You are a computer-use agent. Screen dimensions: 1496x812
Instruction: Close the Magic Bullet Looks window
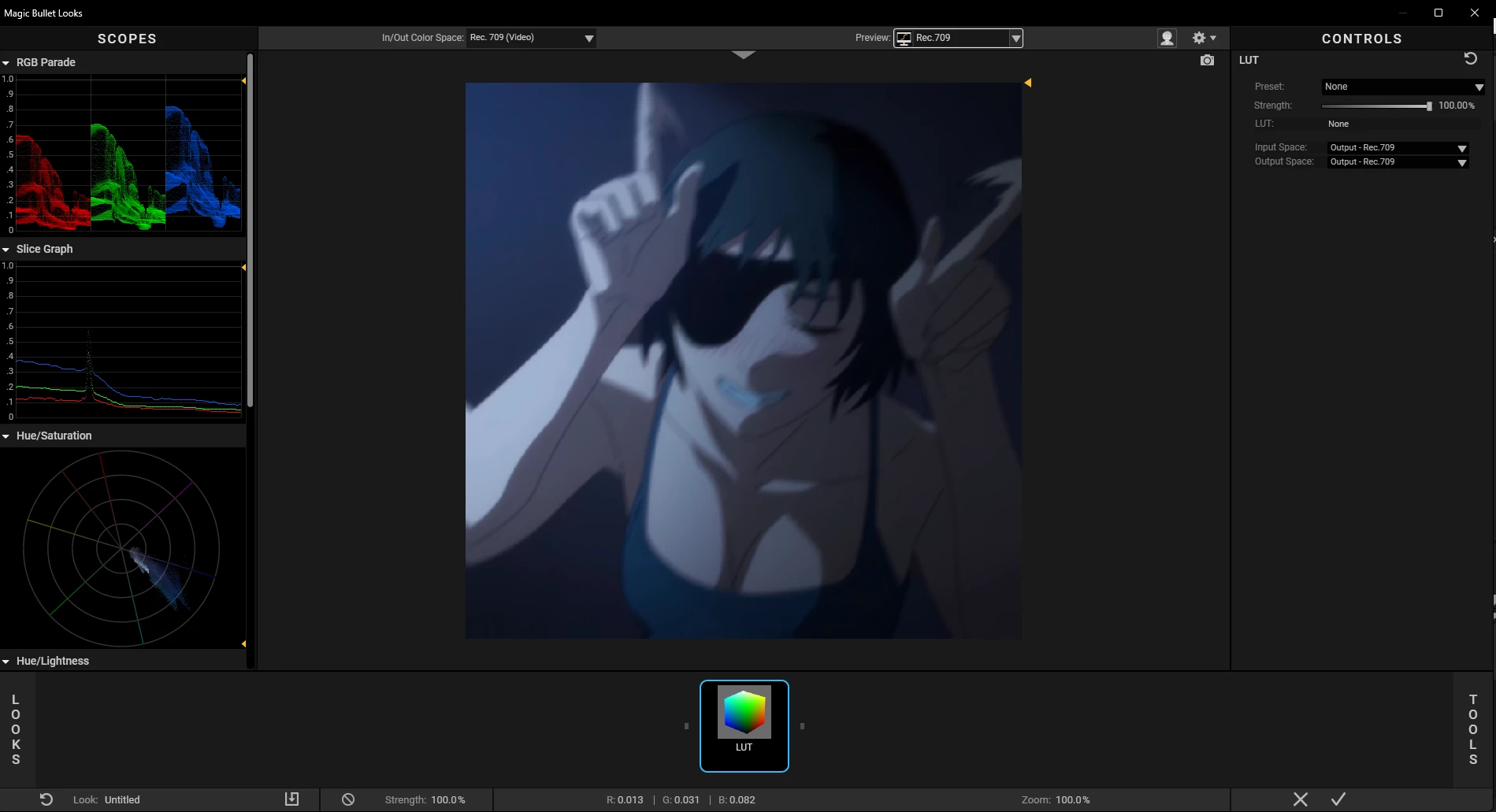1475,13
